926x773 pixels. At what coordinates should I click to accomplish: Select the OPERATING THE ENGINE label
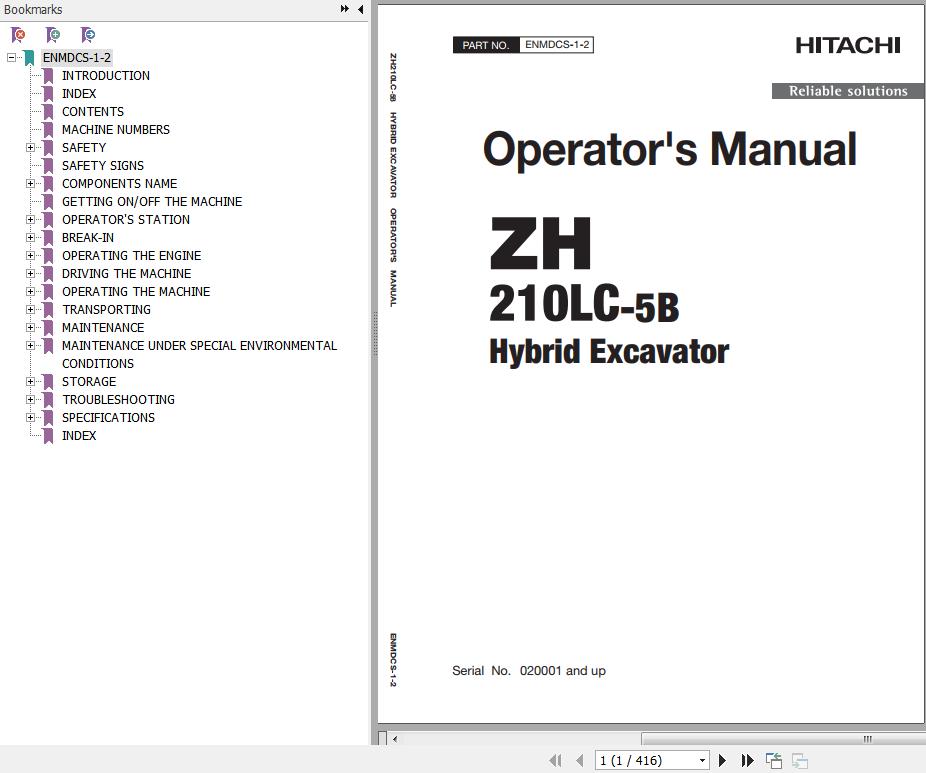132,256
